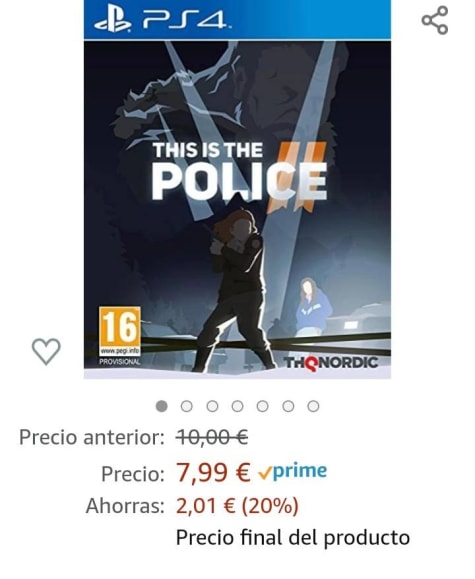Click the 2,01 € (20%) savings amount

[237, 506]
